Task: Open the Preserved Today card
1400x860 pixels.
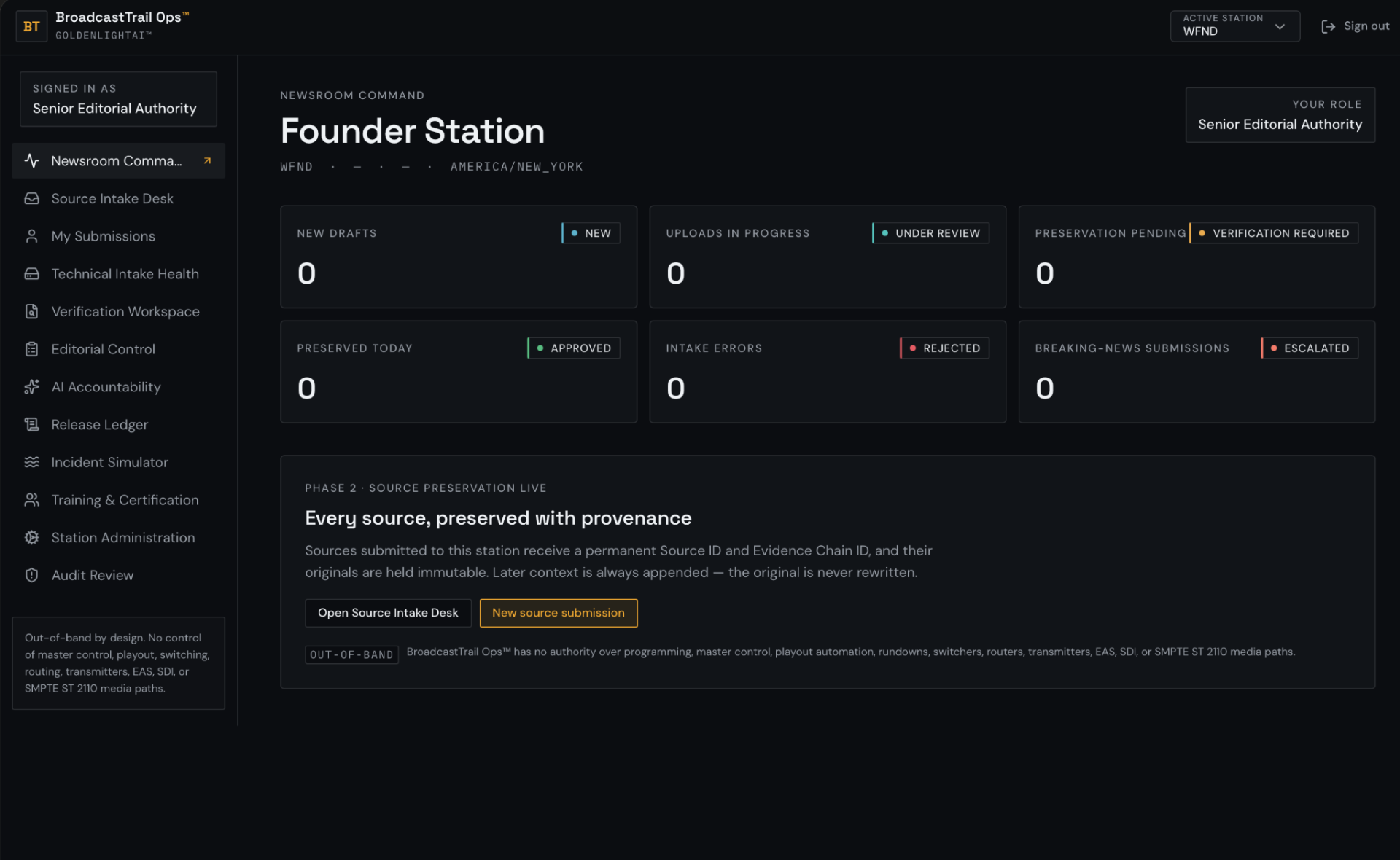Action: pos(459,372)
